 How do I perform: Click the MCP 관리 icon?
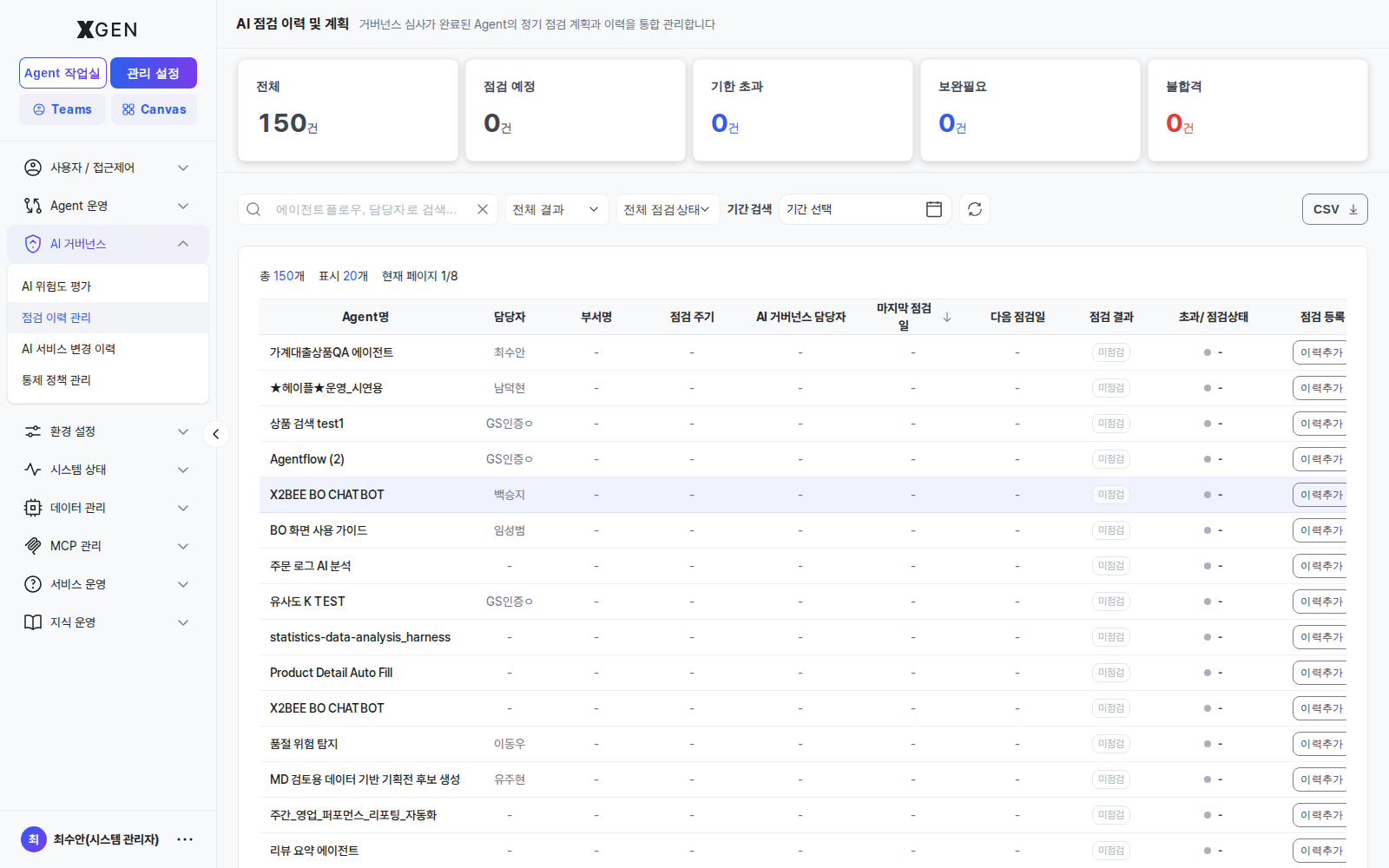coord(33,546)
